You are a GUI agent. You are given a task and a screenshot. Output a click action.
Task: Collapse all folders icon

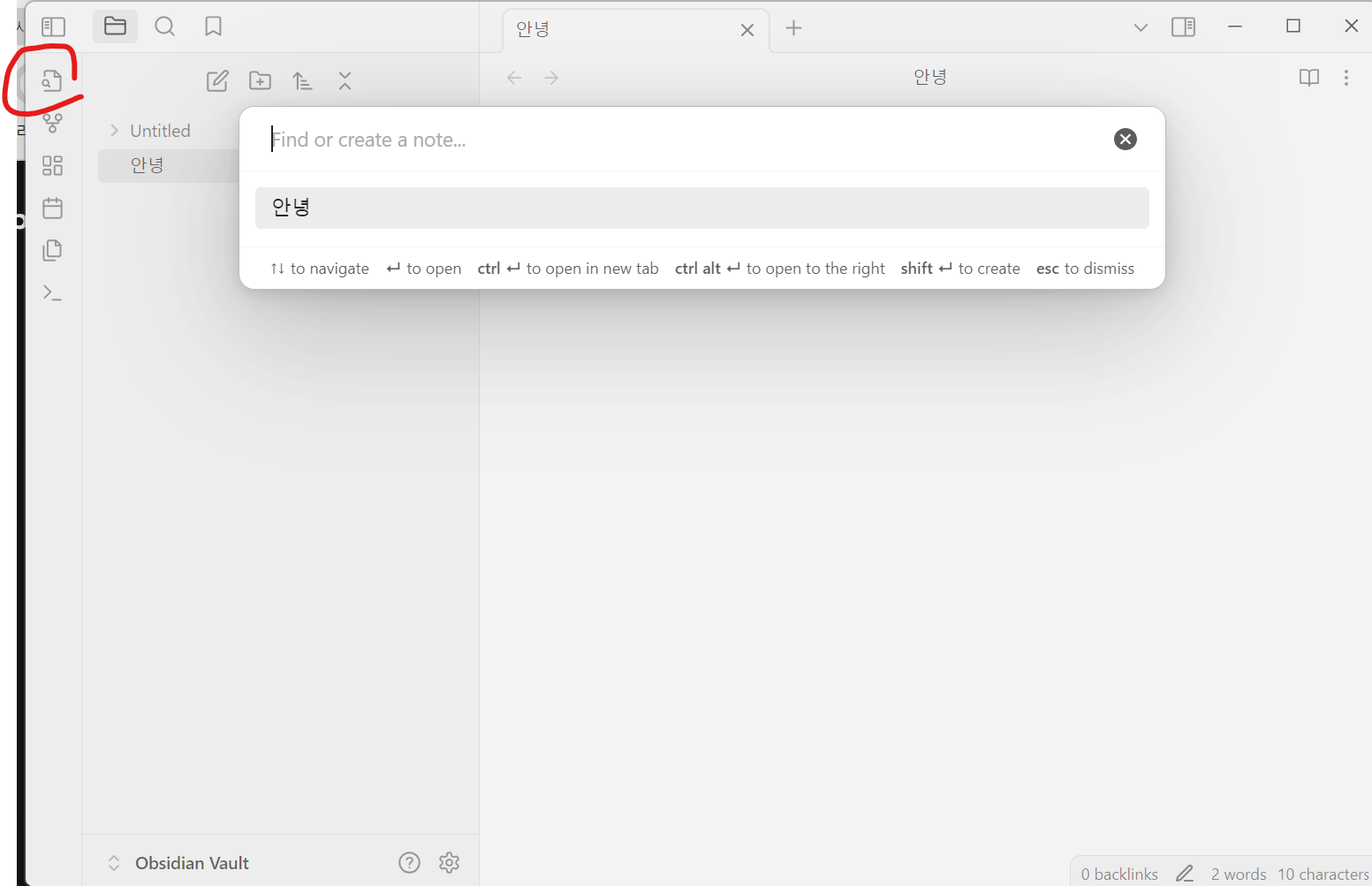345,81
